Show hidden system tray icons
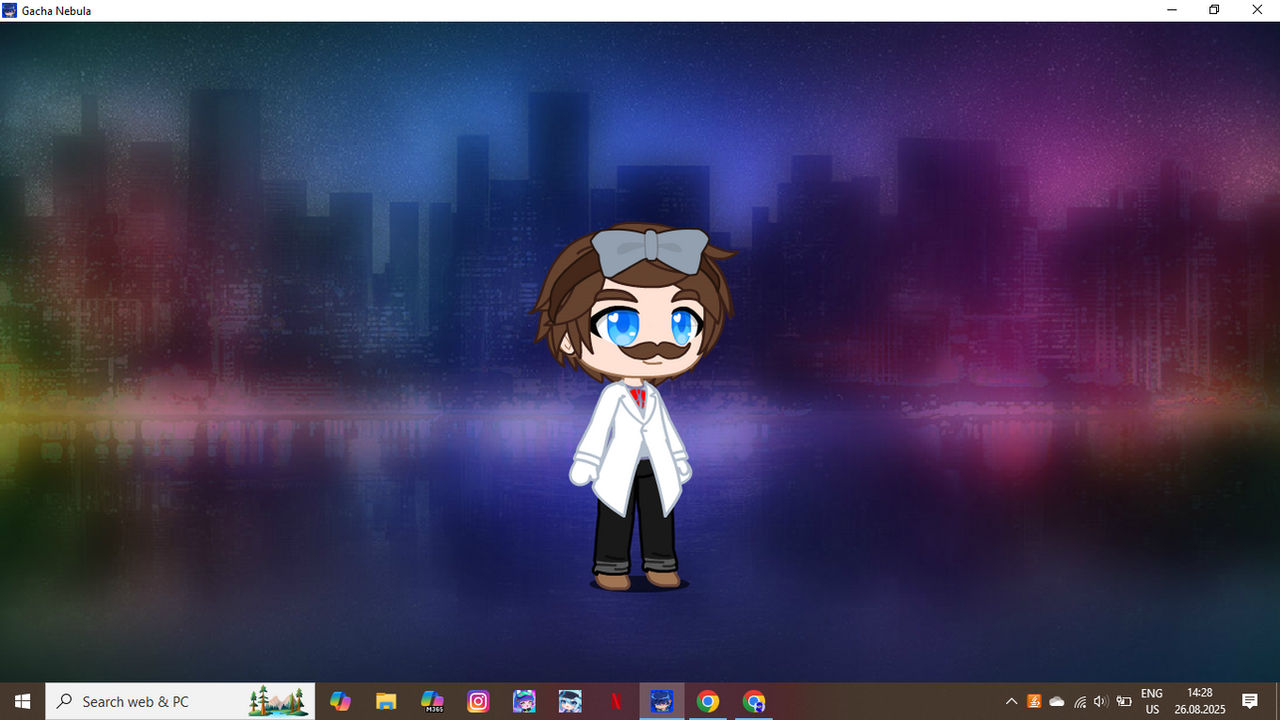Screen dimensions: 1280x720 coord(1011,701)
